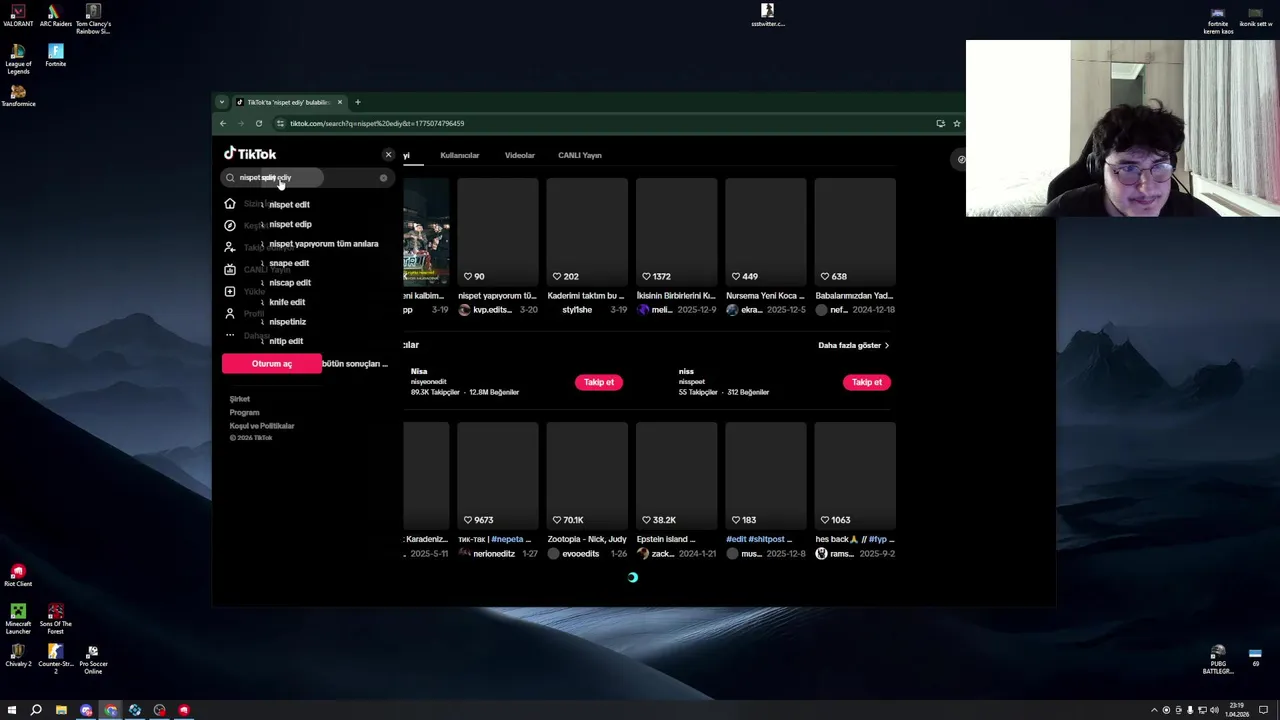Close the search panel with the X button

(x=388, y=155)
